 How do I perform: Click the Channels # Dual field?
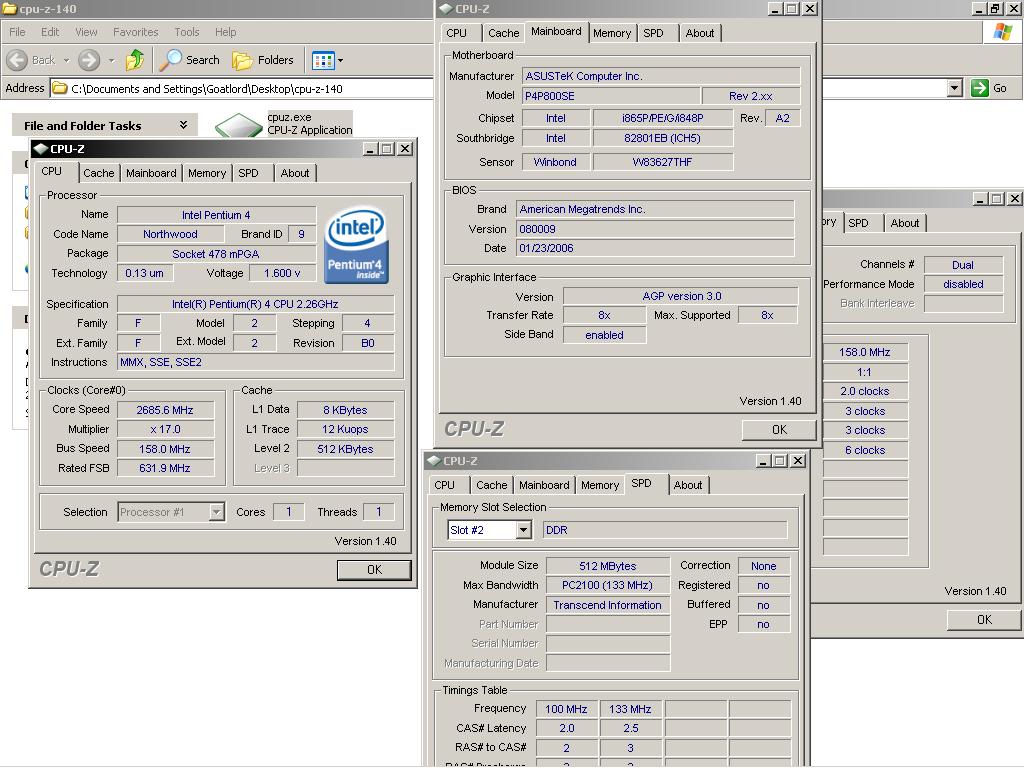963,264
